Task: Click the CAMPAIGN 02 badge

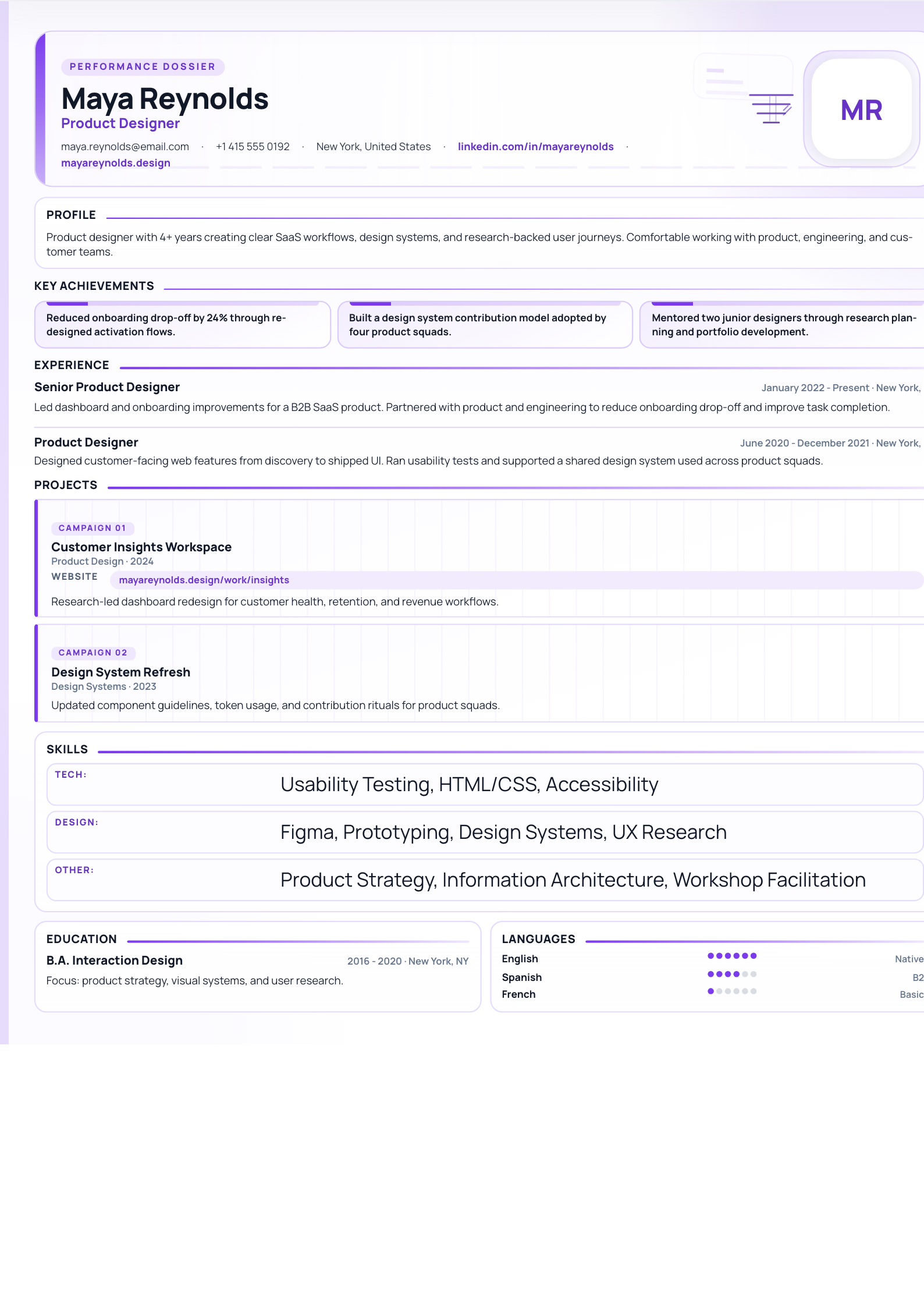Action: point(93,653)
